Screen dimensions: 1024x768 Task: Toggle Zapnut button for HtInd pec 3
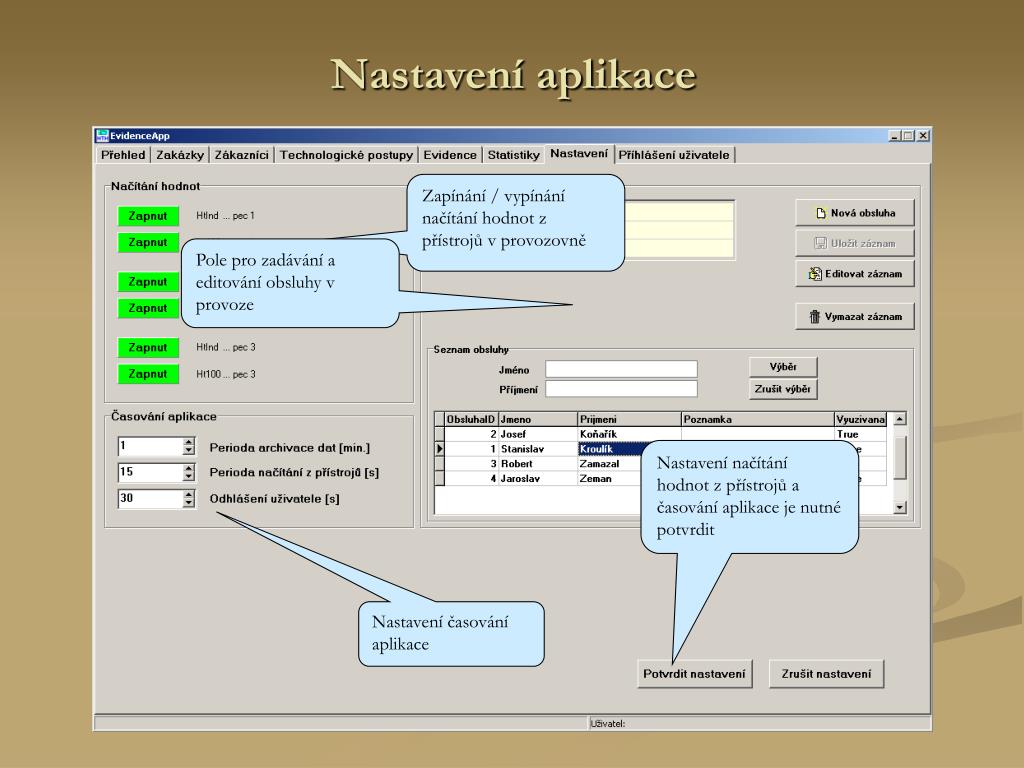[x=148, y=347]
